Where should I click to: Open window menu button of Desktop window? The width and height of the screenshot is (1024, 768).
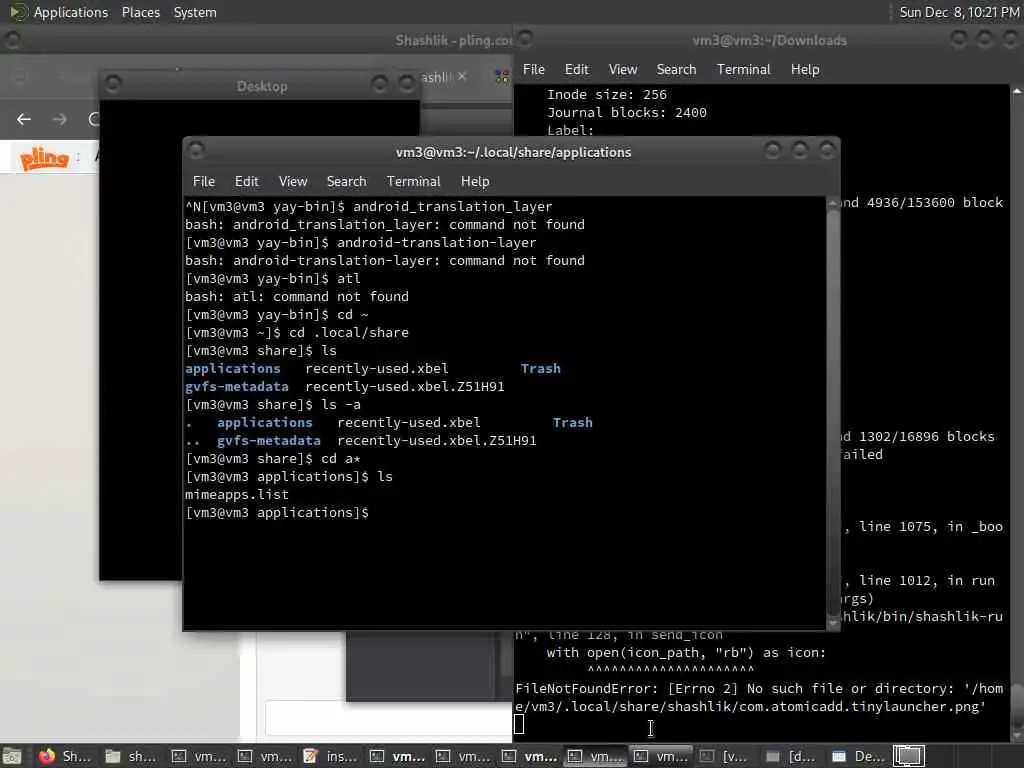tap(113, 84)
